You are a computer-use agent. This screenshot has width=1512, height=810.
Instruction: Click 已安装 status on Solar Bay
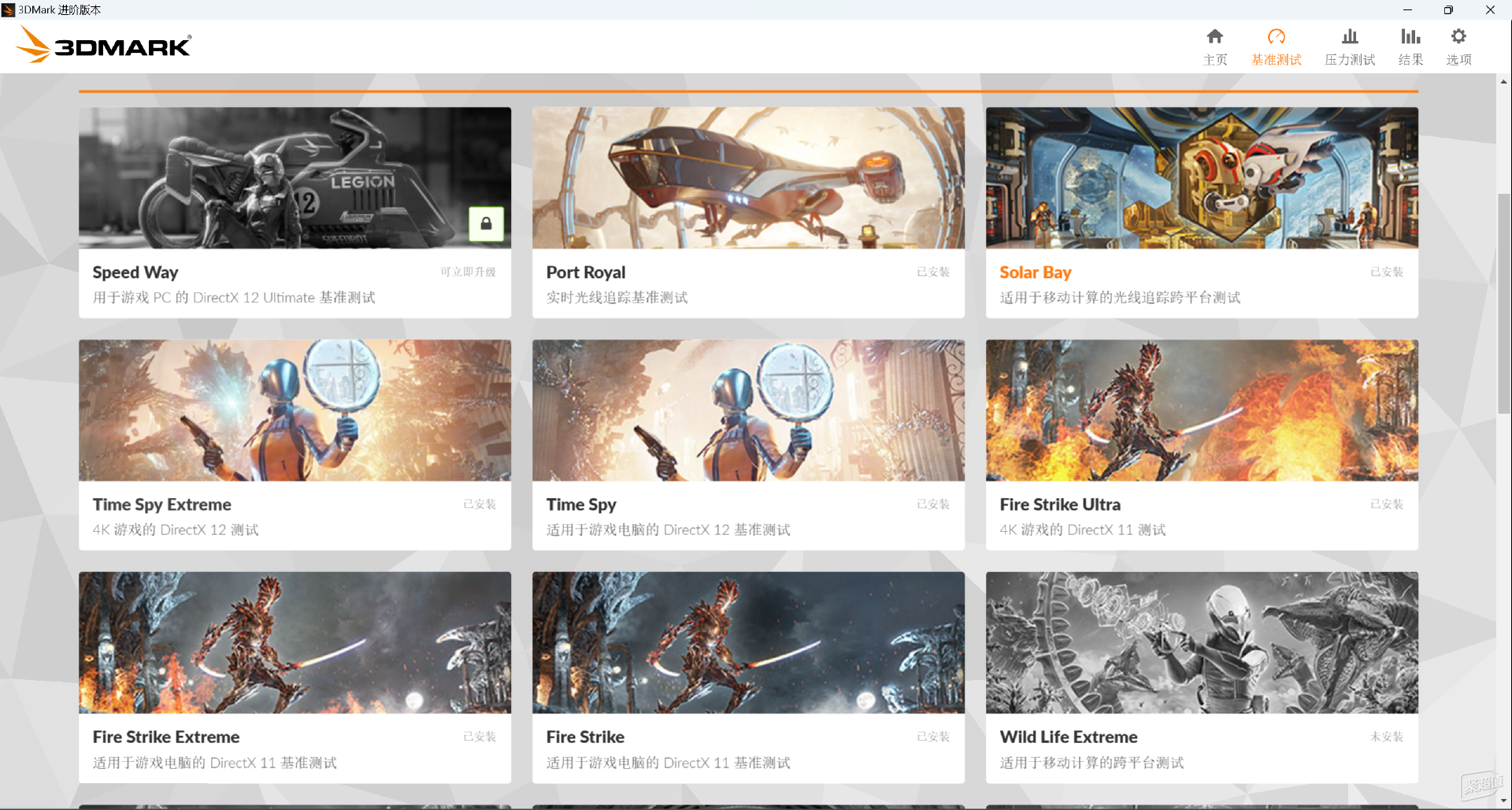pyautogui.click(x=1387, y=272)
